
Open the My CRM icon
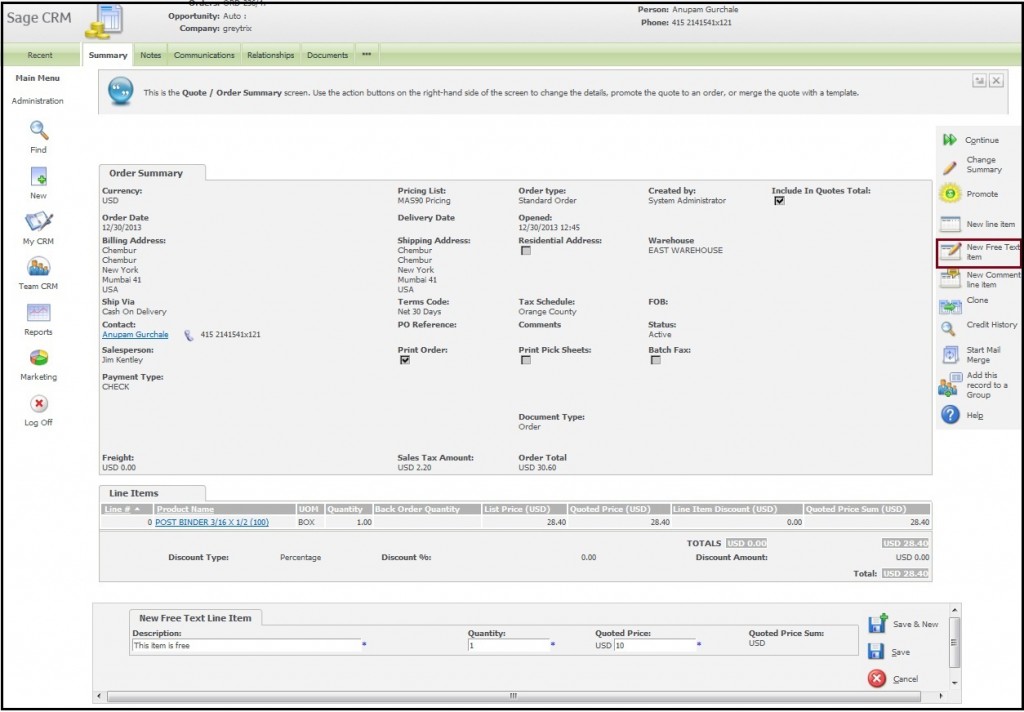coord(39,221)
